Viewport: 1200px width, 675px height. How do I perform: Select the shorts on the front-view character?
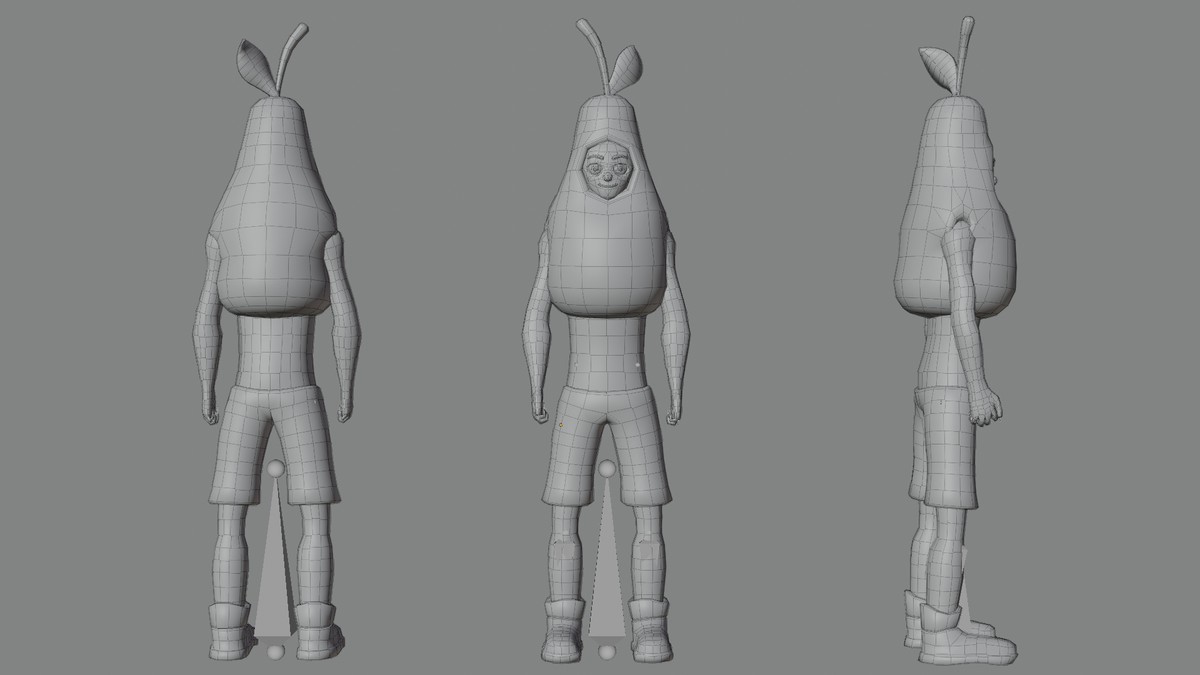coord(605,440)
